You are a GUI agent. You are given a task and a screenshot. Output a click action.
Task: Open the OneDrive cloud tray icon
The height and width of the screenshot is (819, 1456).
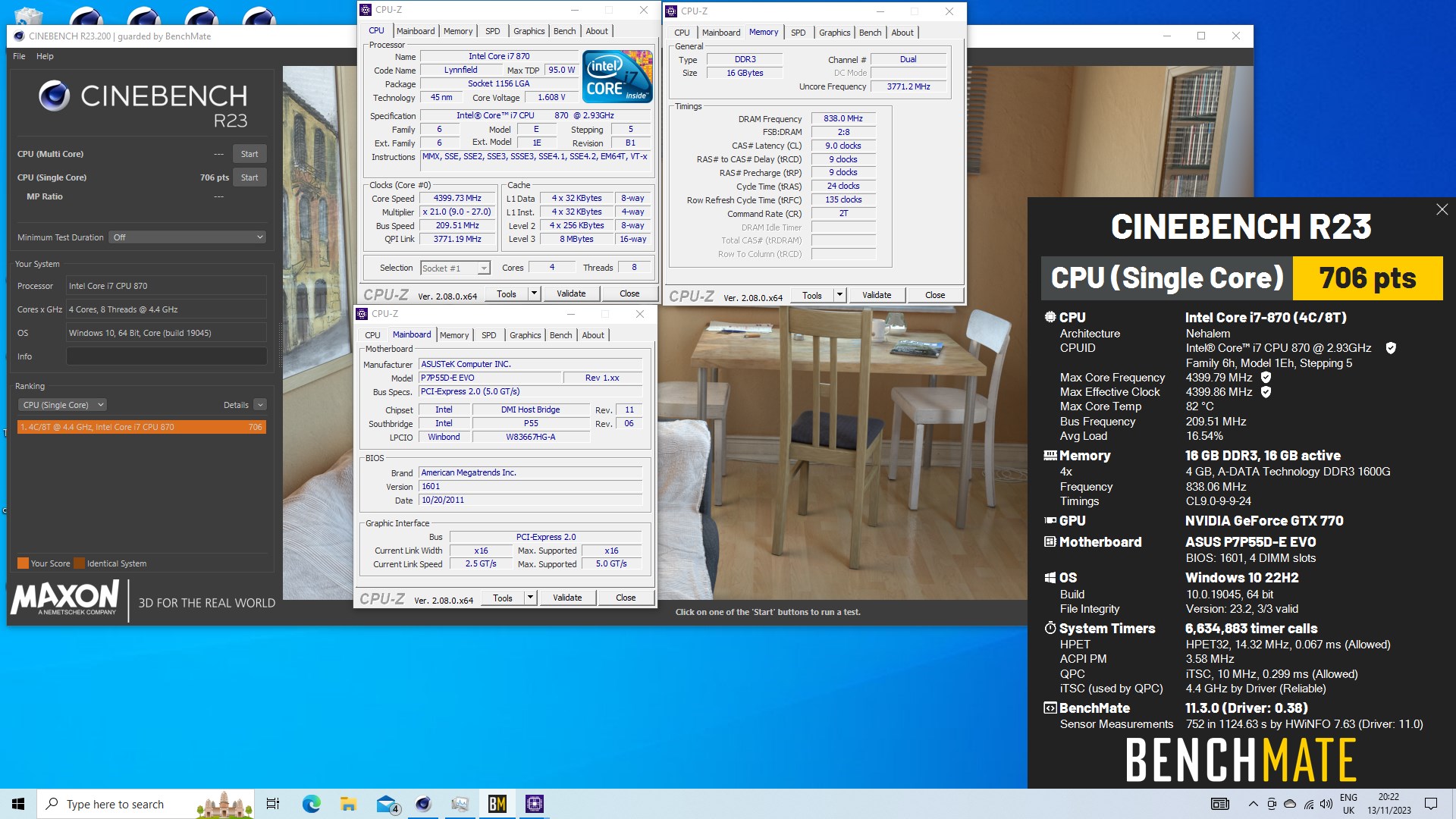coord(1290,804)
